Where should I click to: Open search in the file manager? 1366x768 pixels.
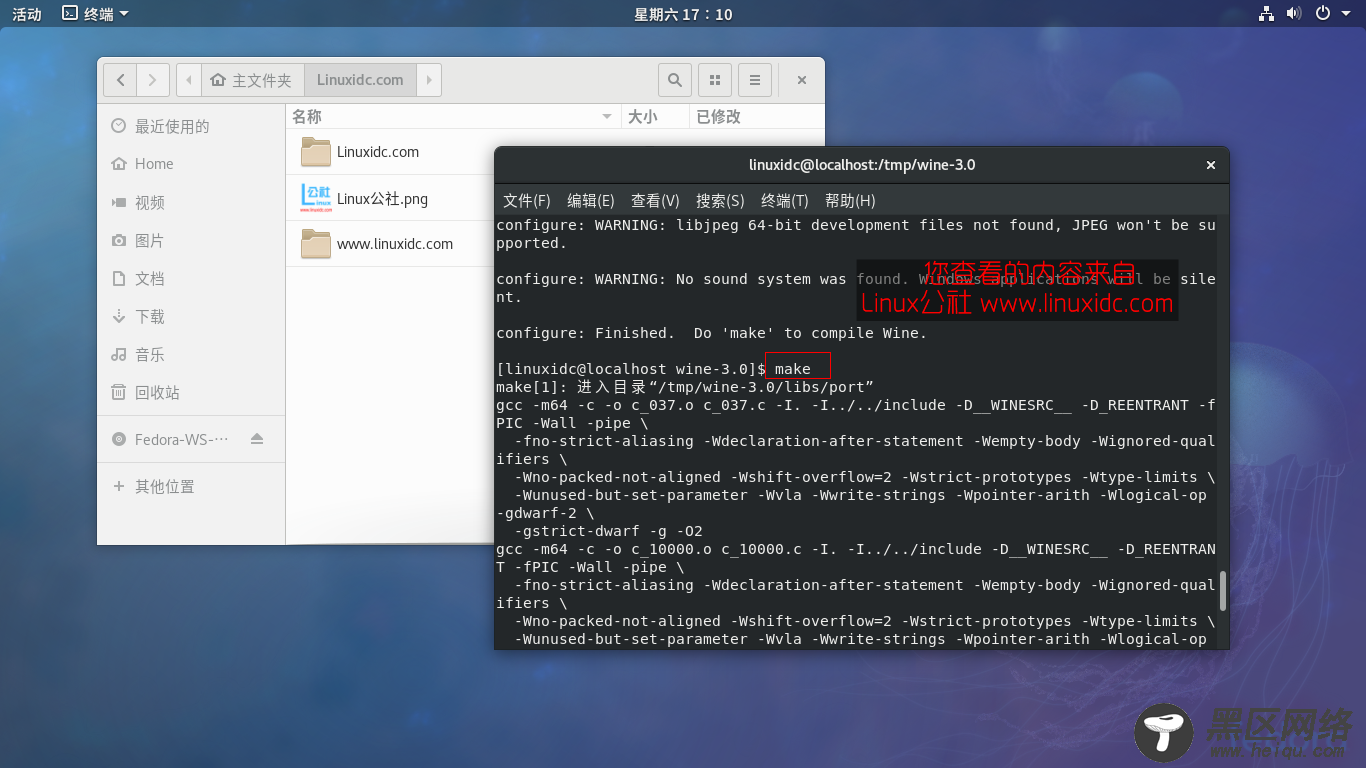click(x=675, y=80)
